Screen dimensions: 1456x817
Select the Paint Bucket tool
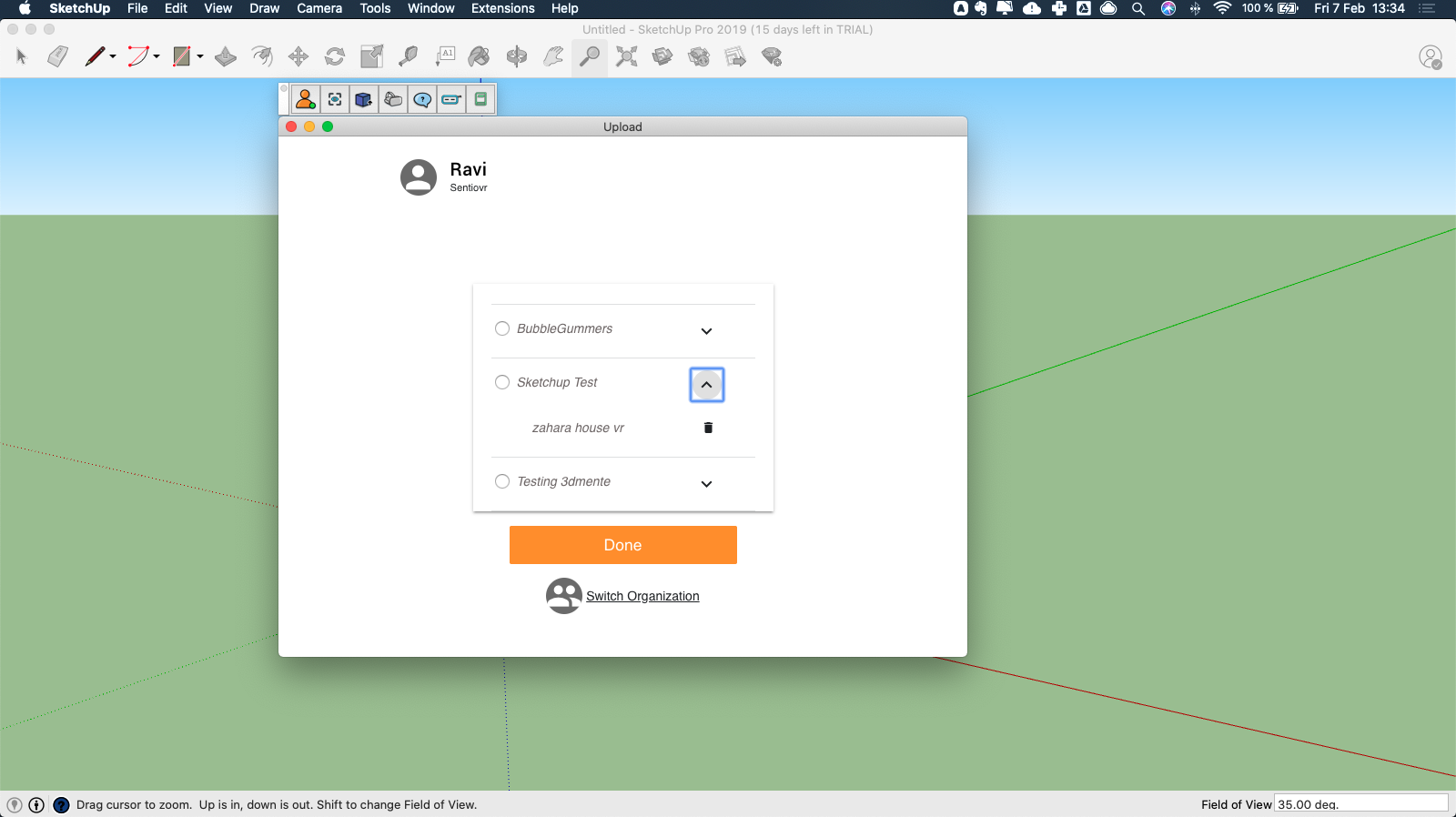(x=480, y=56)
